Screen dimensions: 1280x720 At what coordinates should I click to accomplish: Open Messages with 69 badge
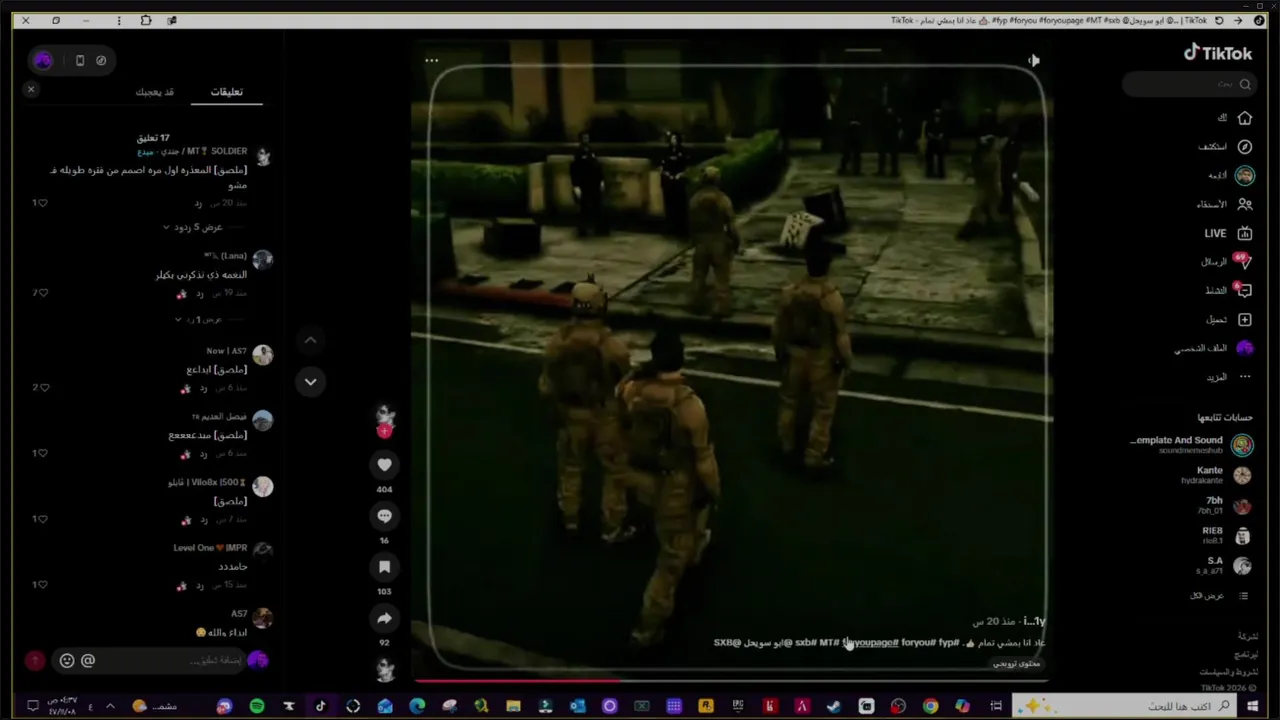[x=1243, y=261]
